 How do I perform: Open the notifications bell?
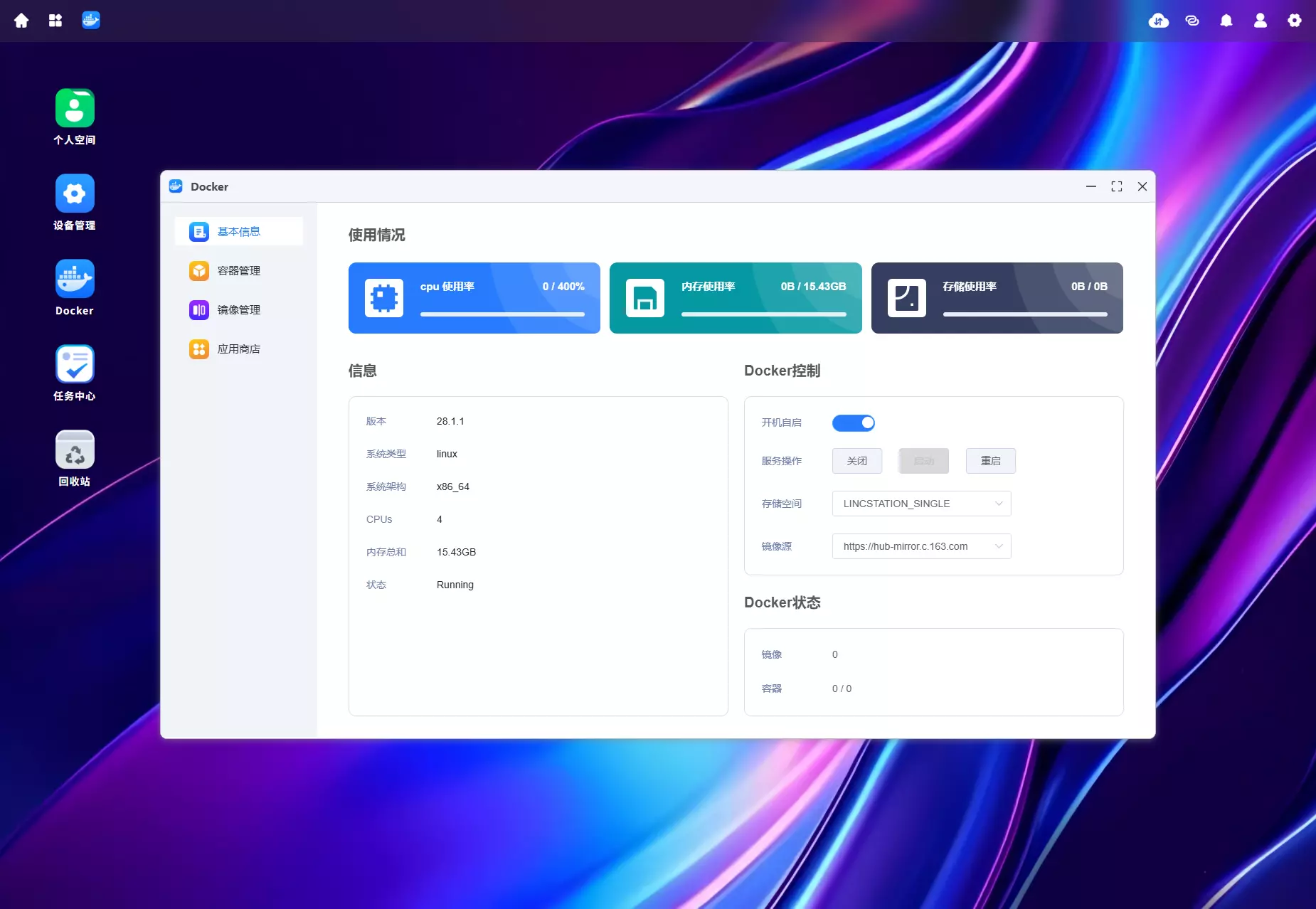coord(1226,21)
